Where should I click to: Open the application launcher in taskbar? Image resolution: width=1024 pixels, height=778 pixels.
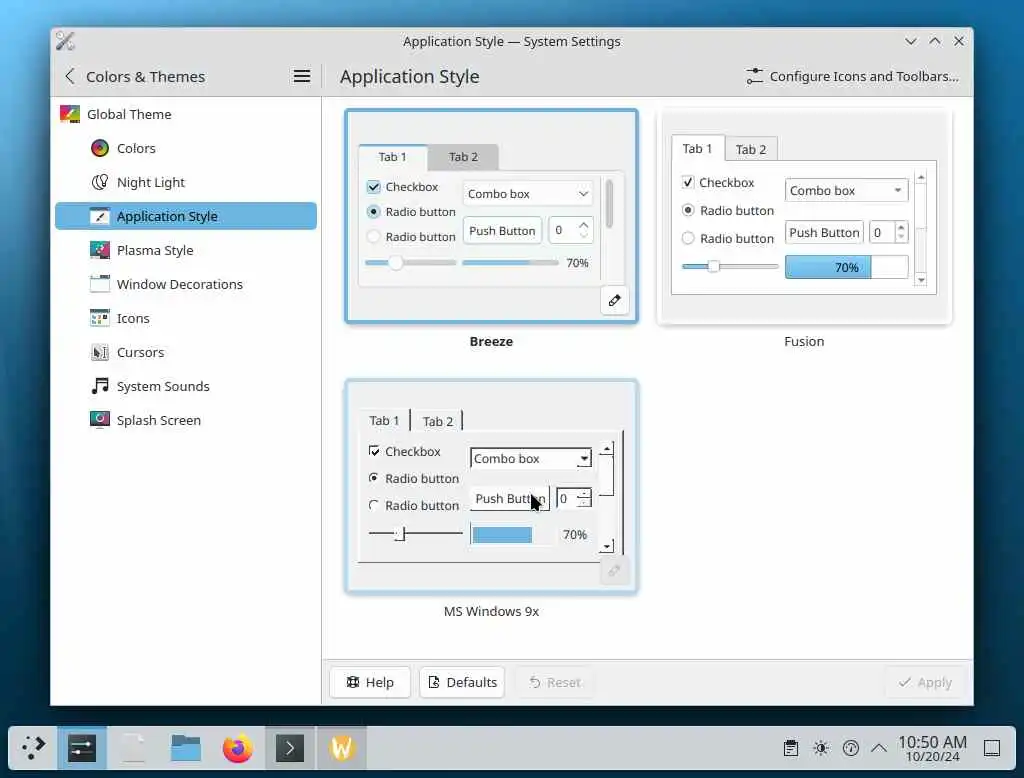33,748
